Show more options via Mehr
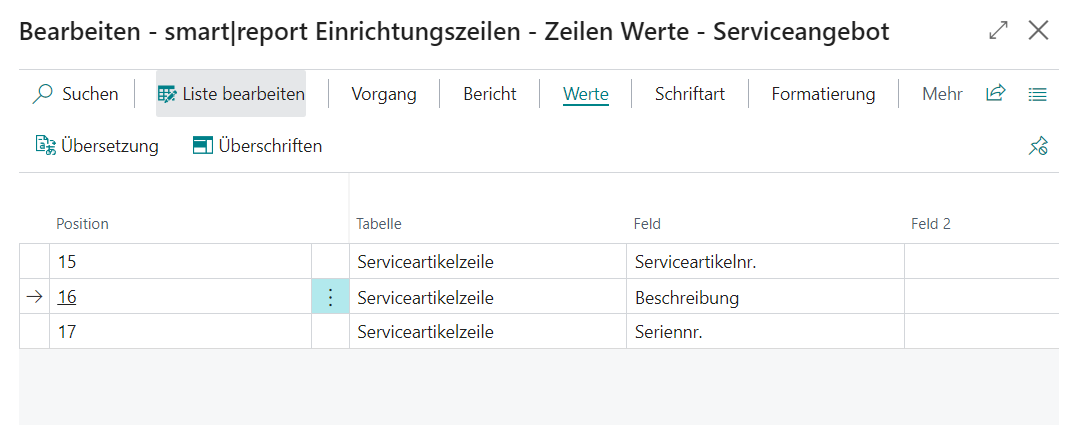Image resolution: width=1087 pixels, height=425 pixels. (942, 94)
